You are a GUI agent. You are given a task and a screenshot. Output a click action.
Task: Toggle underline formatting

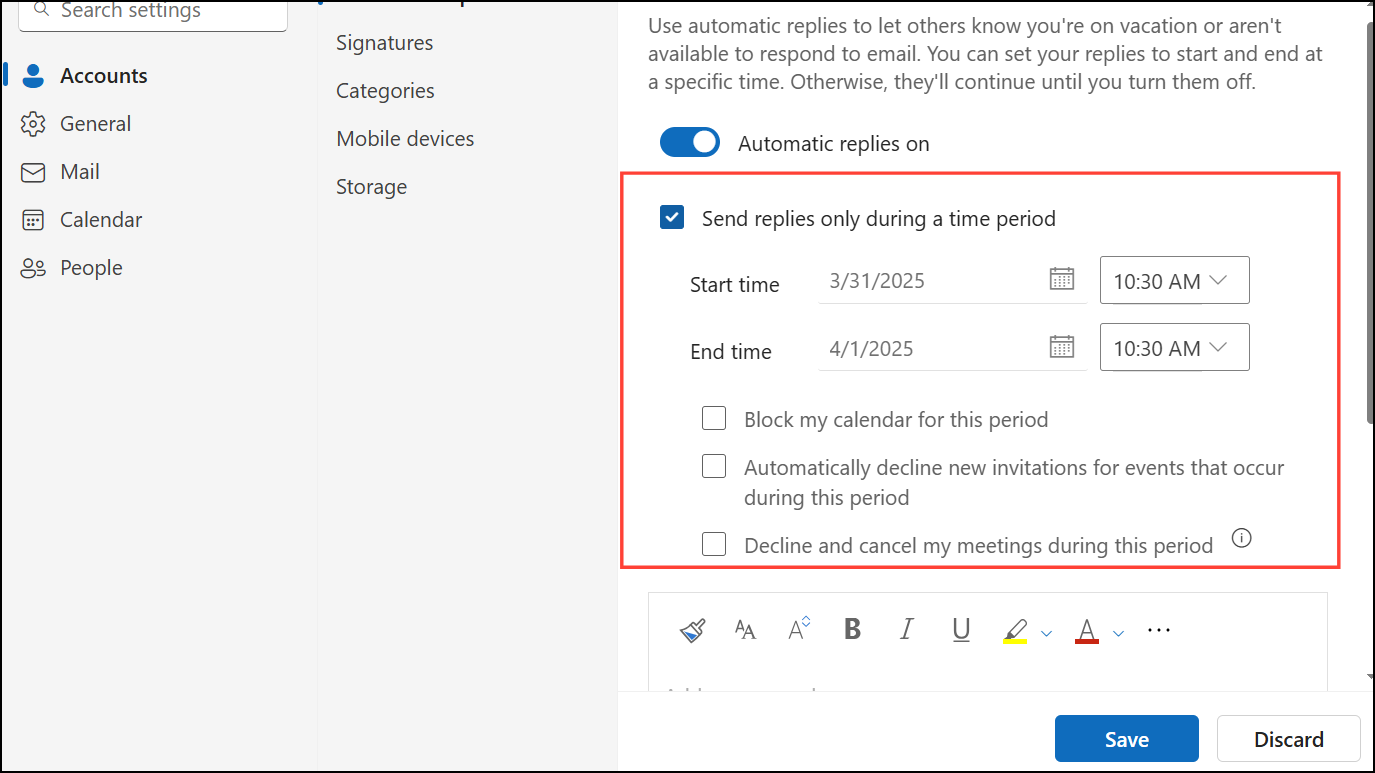coord(961,629)
